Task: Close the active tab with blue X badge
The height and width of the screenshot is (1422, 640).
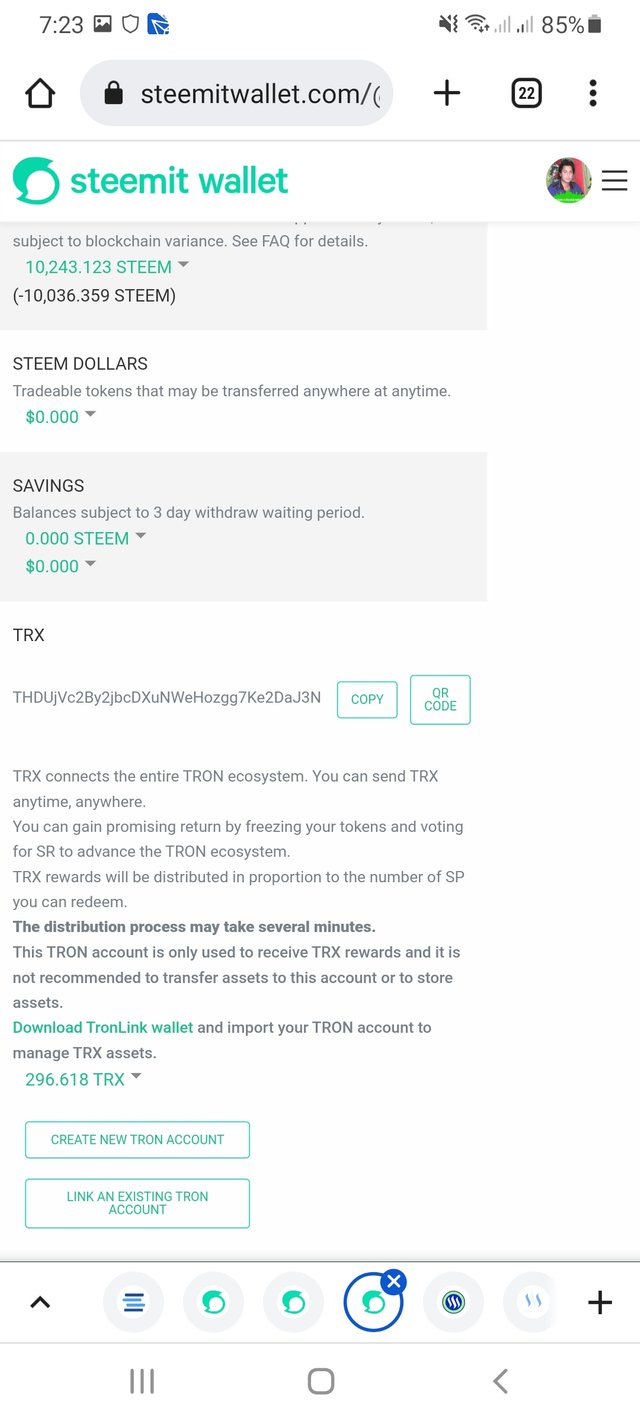Action: click(x=393, y=1281)
